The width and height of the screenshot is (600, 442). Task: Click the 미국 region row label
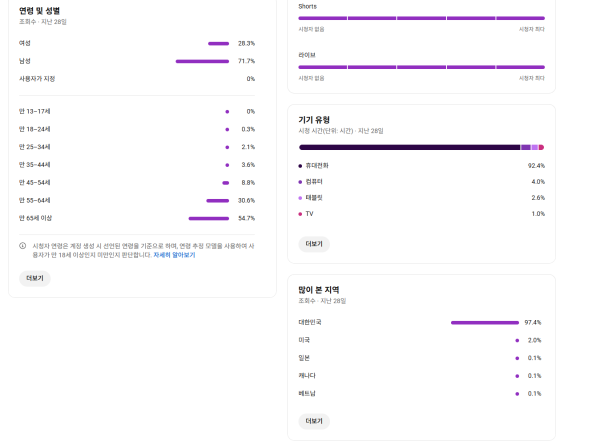click(304, 340)
